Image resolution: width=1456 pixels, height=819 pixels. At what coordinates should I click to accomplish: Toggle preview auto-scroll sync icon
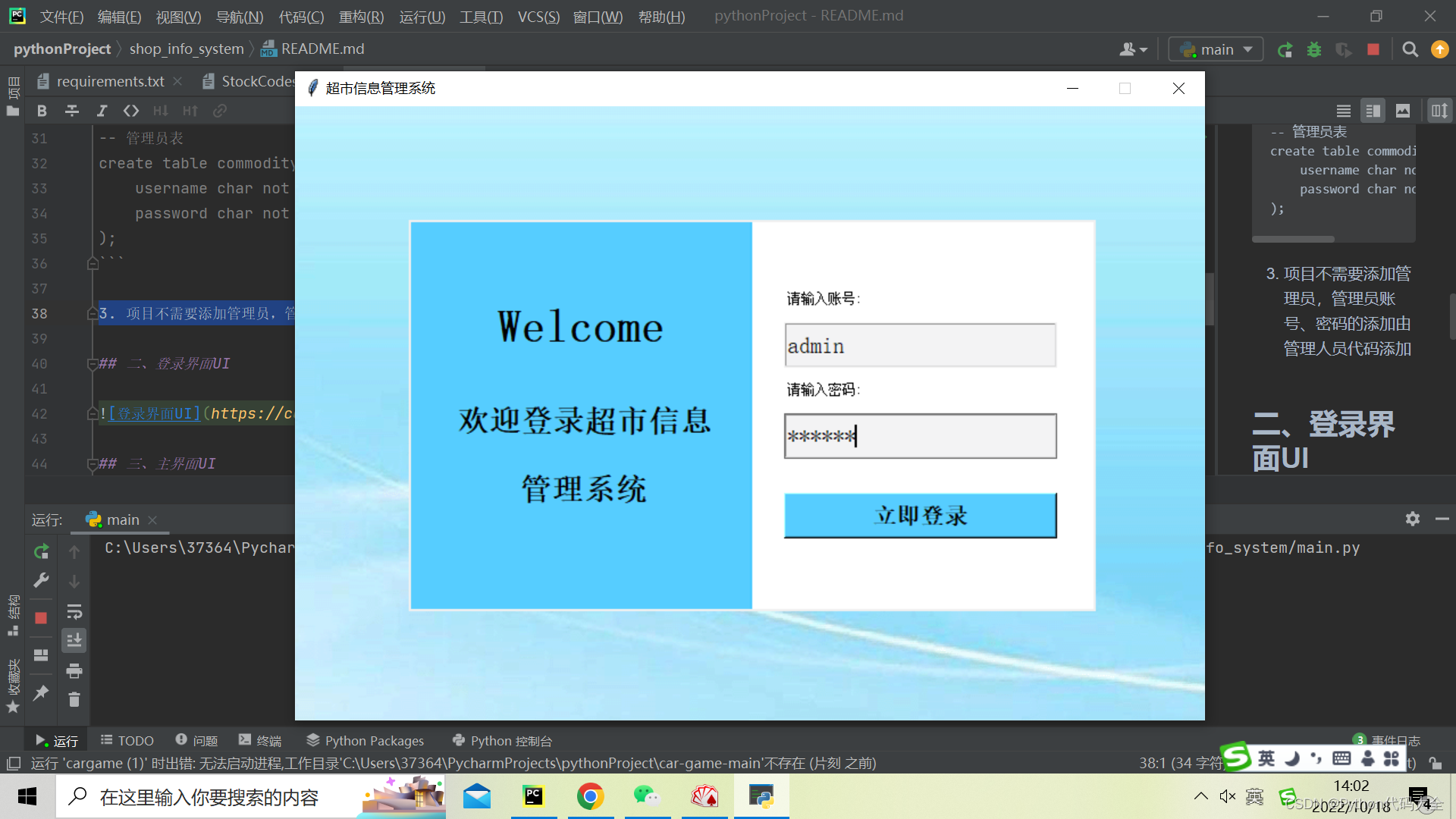coord(1439,111)
